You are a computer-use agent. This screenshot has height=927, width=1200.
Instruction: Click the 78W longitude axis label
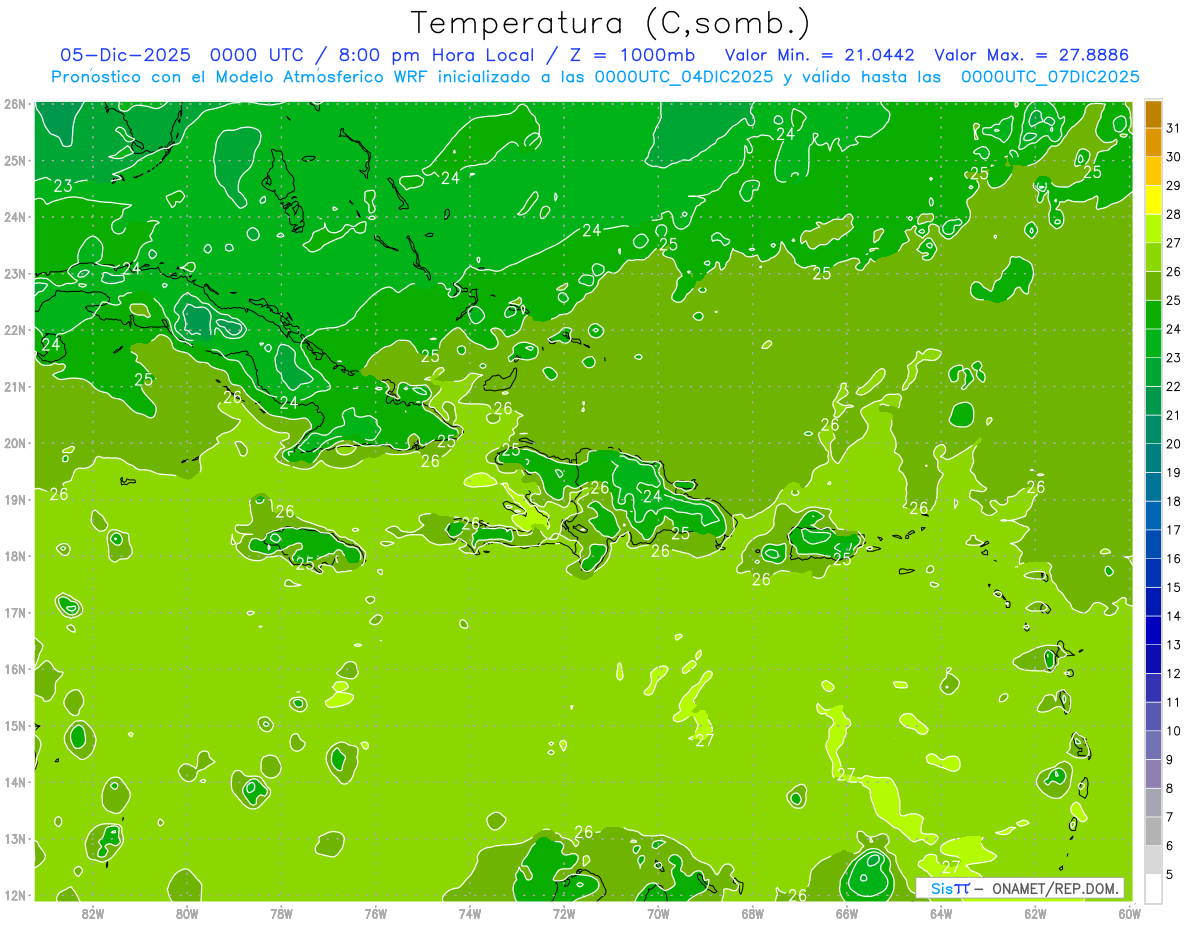pyautogui.click(x=281, y=913)
